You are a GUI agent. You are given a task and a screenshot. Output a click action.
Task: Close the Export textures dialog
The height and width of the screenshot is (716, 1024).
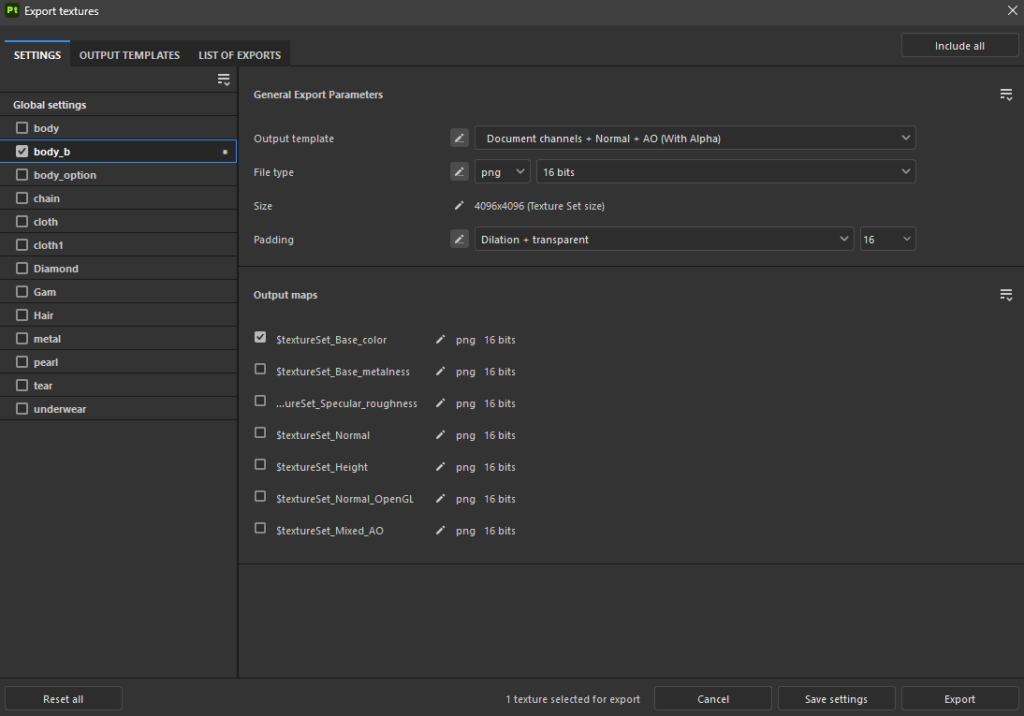click(x=1012, y=10)
